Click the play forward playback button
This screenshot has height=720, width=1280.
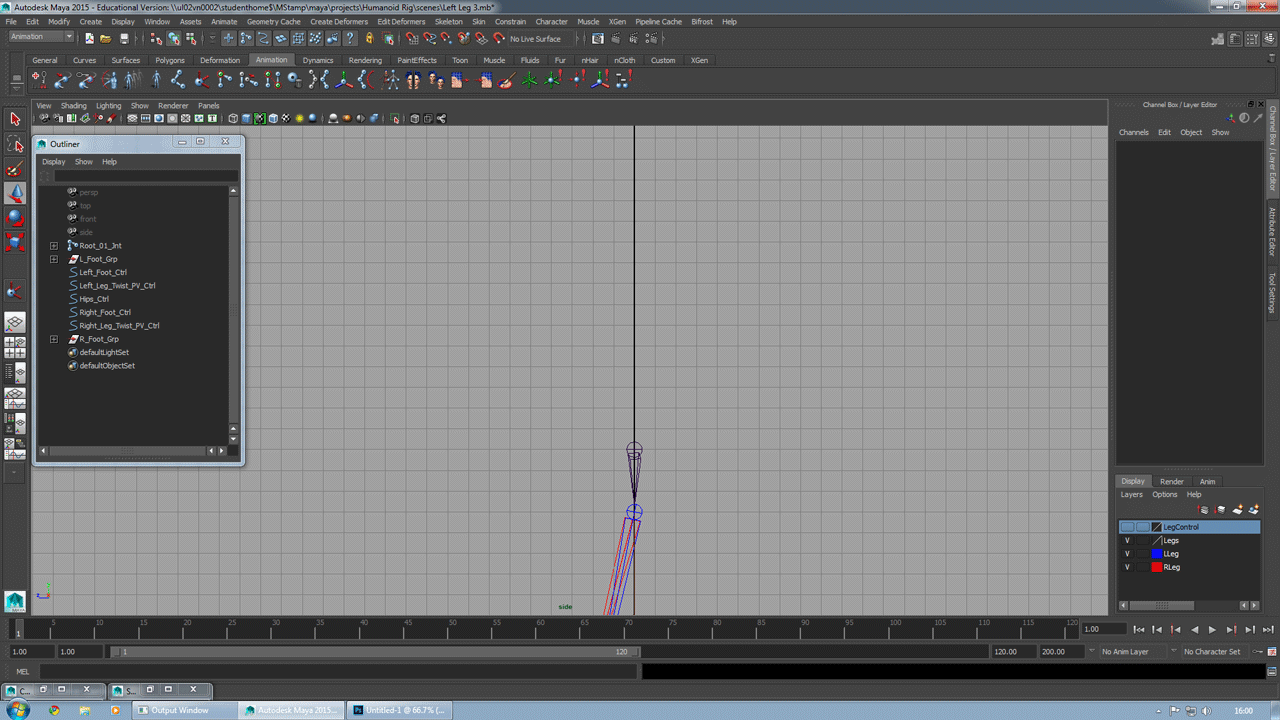(1212, 631)
